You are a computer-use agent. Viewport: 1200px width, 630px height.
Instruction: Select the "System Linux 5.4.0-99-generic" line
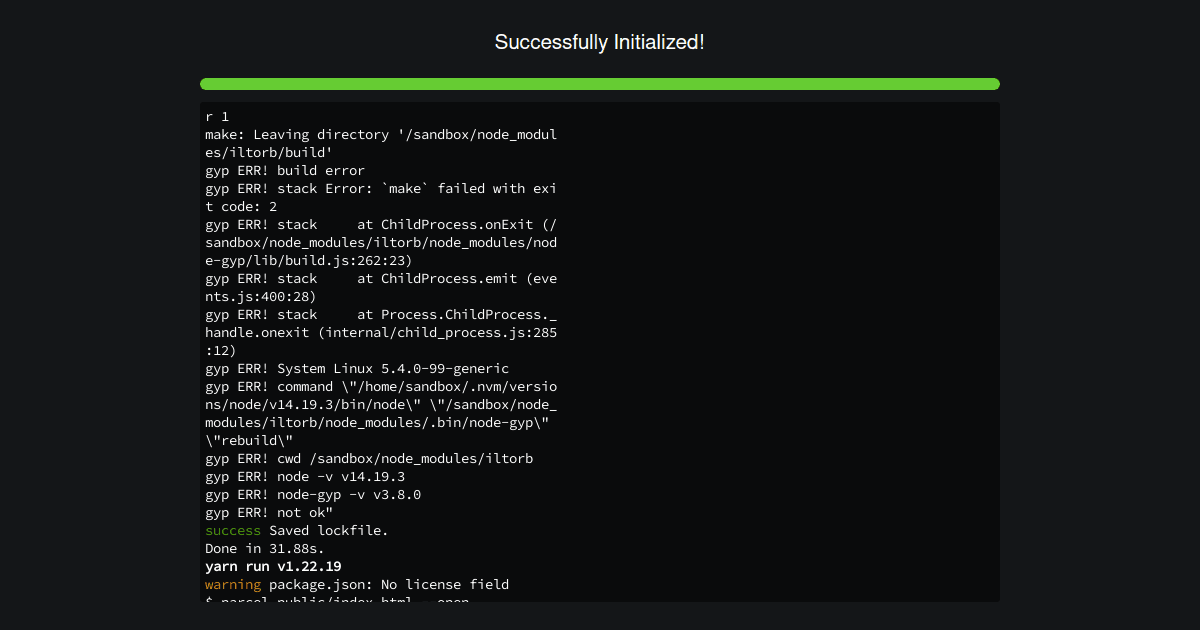click(357, 368)
